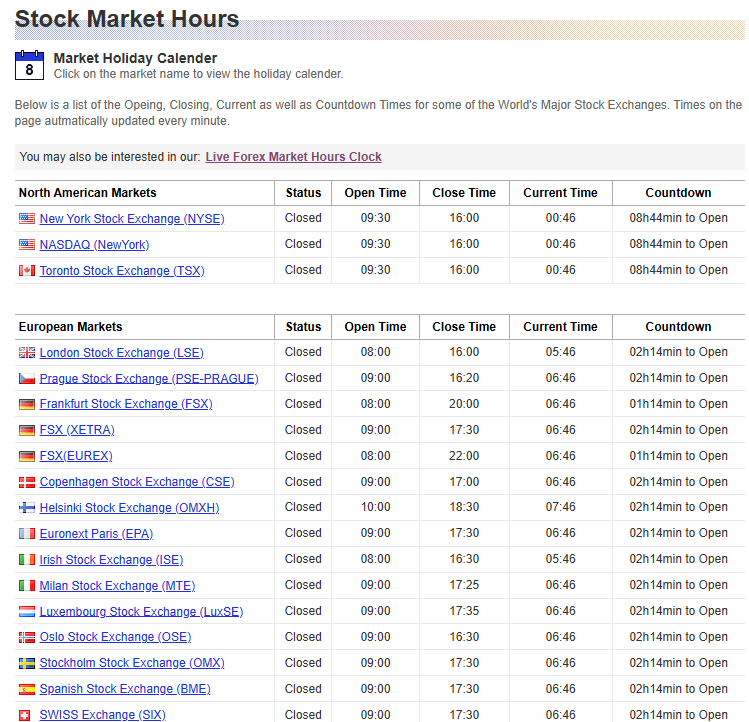The width and height of the screenshot is (749, 722).
Task: Click Helsinki current time 07:46
Action: (x=560, y=507)
